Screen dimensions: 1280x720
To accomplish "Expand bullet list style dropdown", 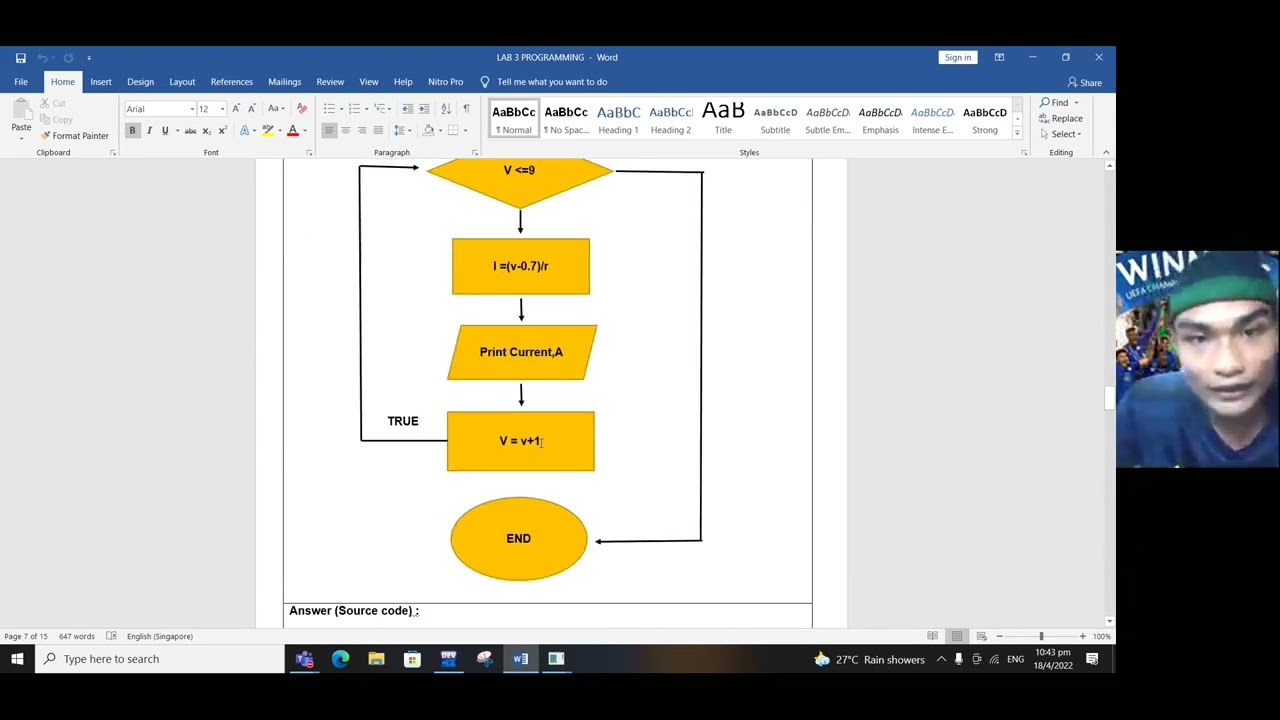I will (x=341, y=109).
